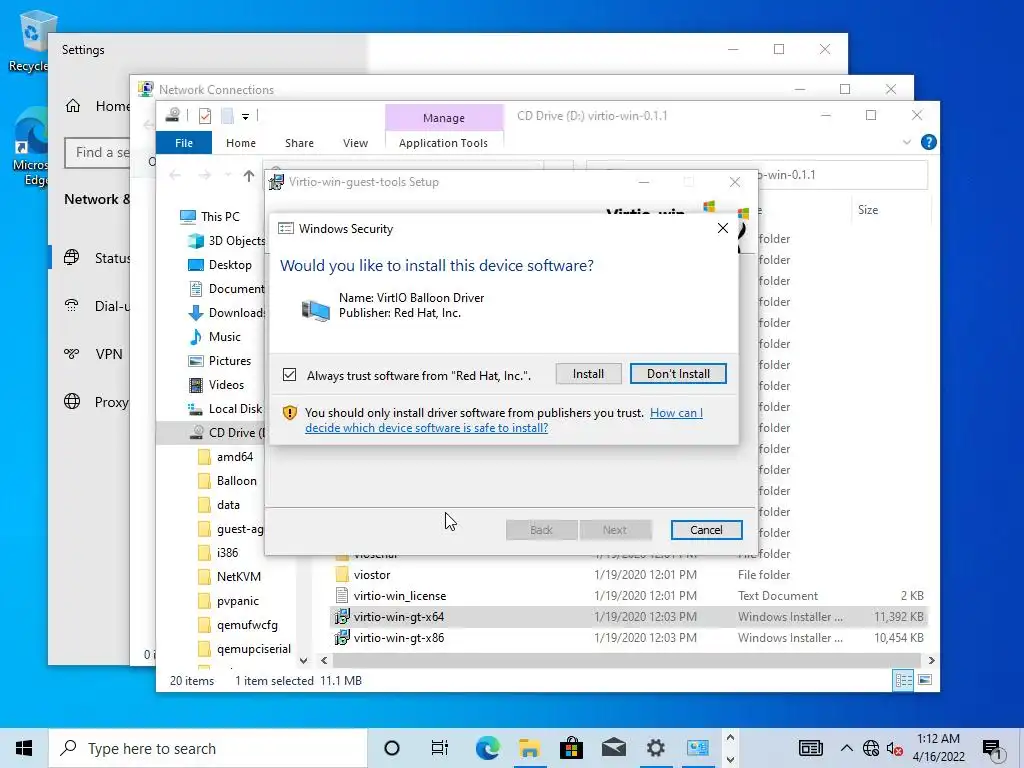Open Task View on the taskbar
This screenshot has width=1024, height=768.
coord(440,748)
